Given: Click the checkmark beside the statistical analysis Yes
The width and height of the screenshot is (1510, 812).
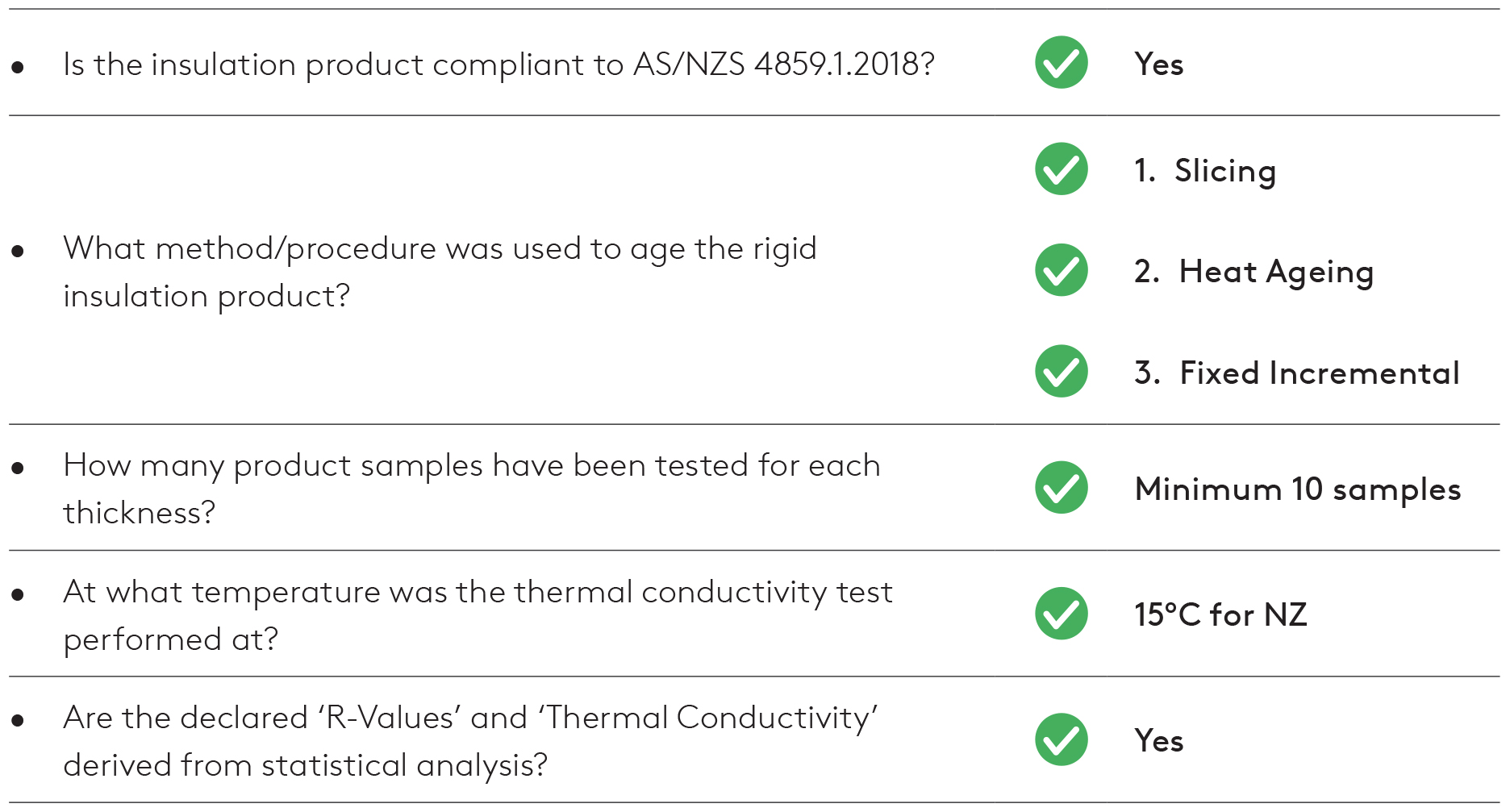Looking at the screenshot, I should coord(1061,739).
